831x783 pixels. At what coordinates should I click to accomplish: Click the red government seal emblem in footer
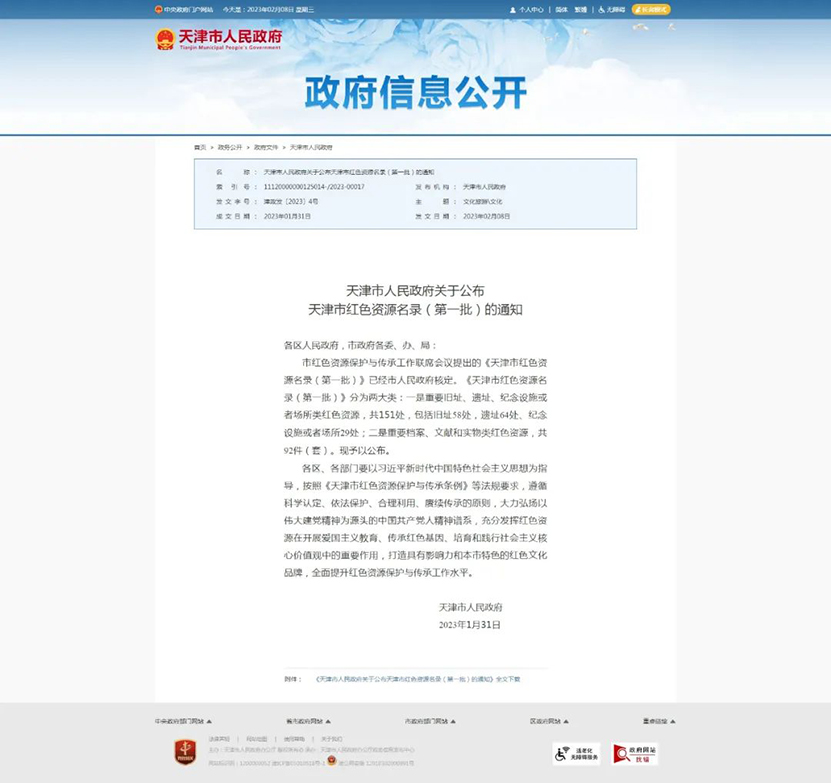[185, 753]
